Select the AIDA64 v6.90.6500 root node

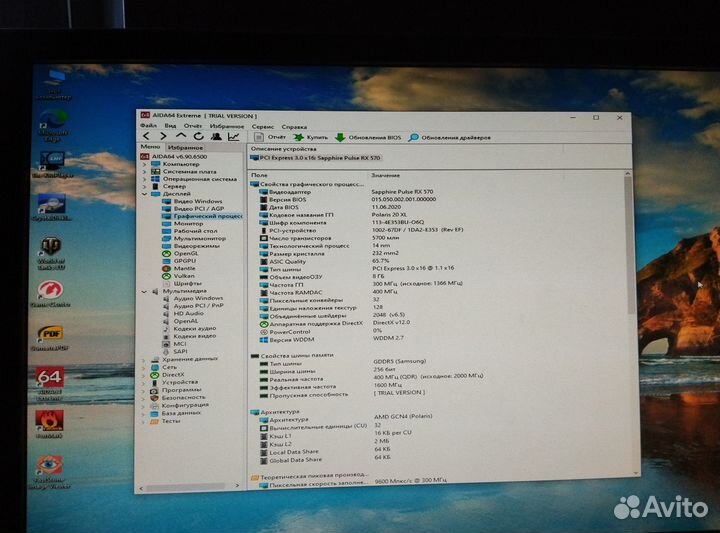click(174, 157)
